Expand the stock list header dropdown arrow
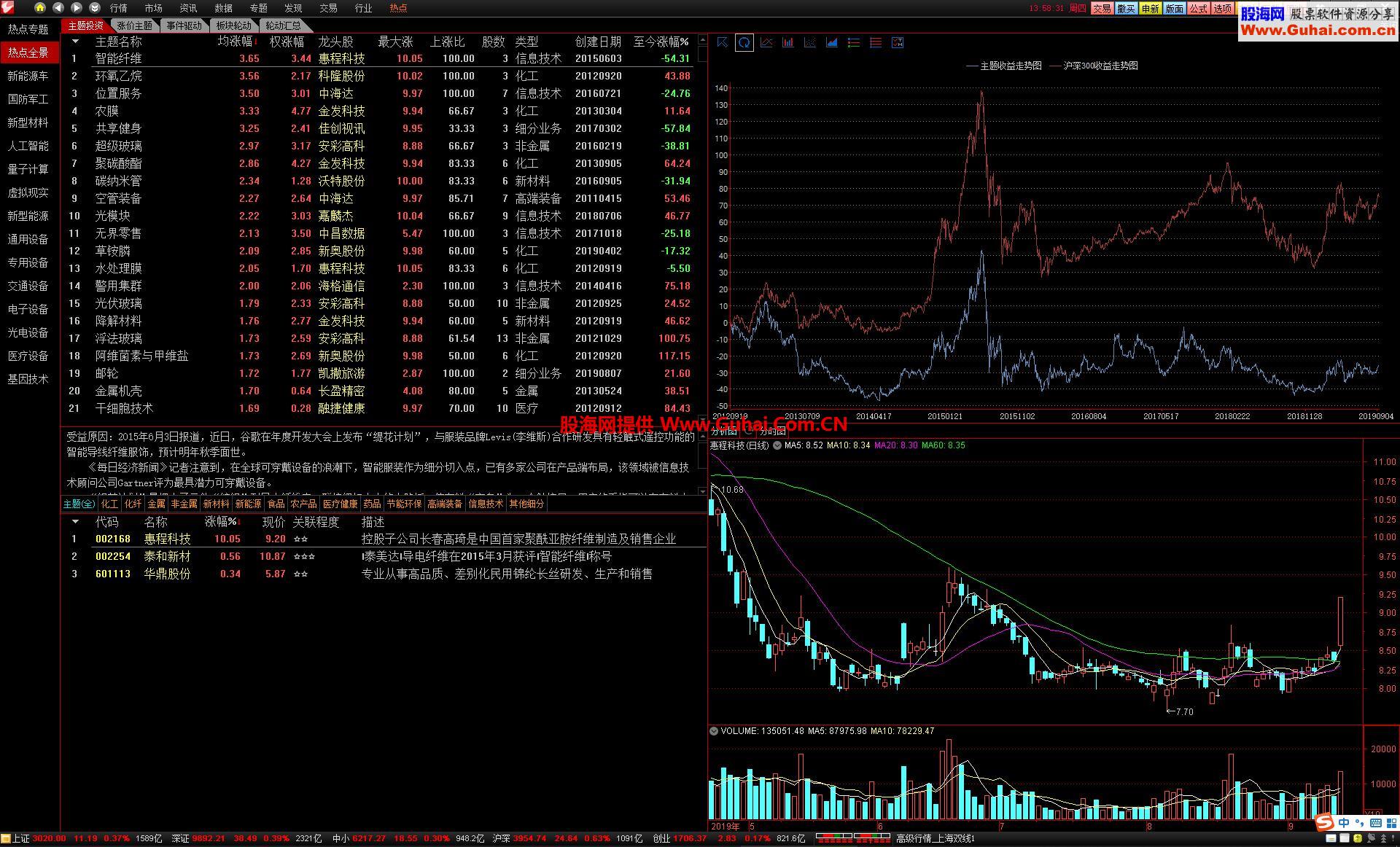Viewport: 1400px width, 847px height. click(x=74, y=522)
